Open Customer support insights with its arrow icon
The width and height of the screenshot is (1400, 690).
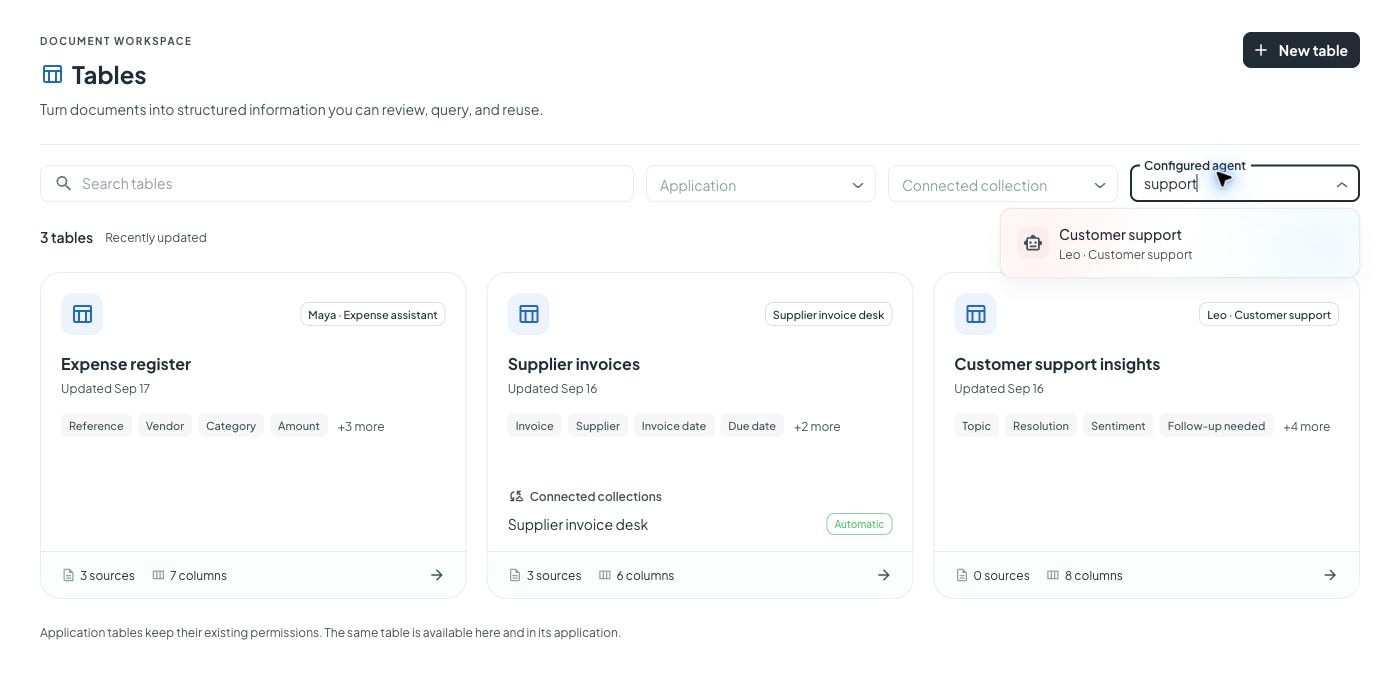1330,575
